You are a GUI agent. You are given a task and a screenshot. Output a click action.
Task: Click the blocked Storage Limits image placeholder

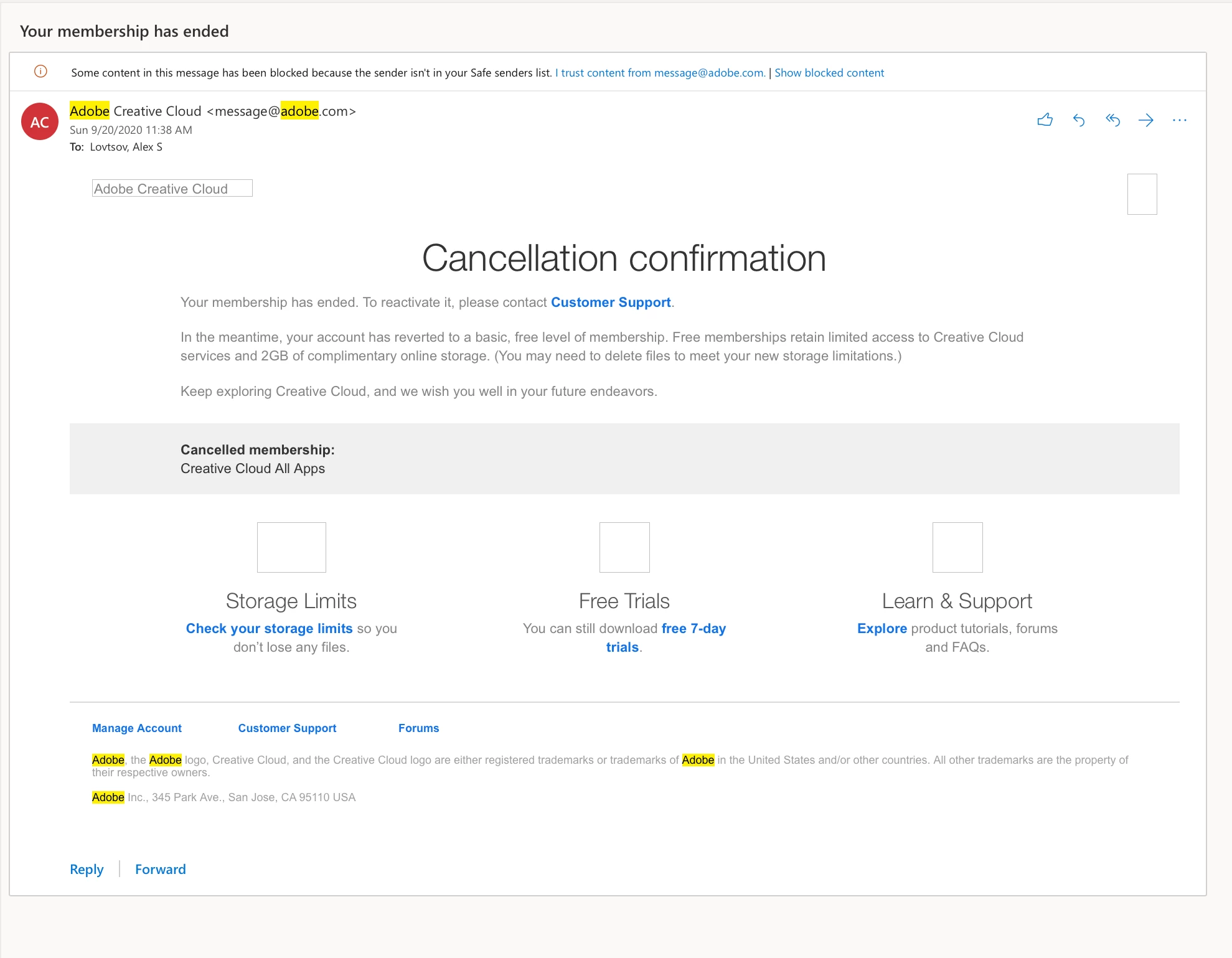291,547
